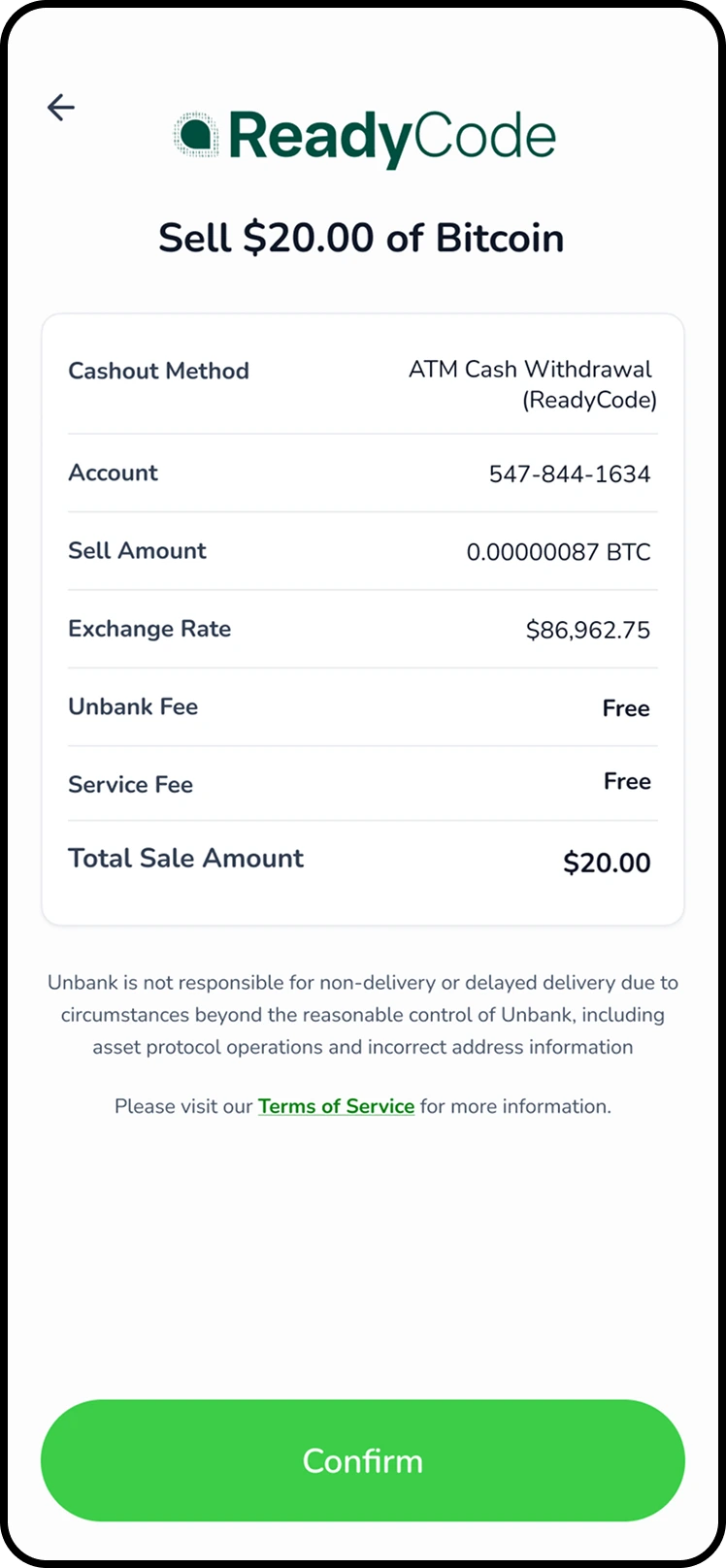Select the Exchange Rate label
Viewport: 726px width, 1568px height.
(x=149, y=629)
